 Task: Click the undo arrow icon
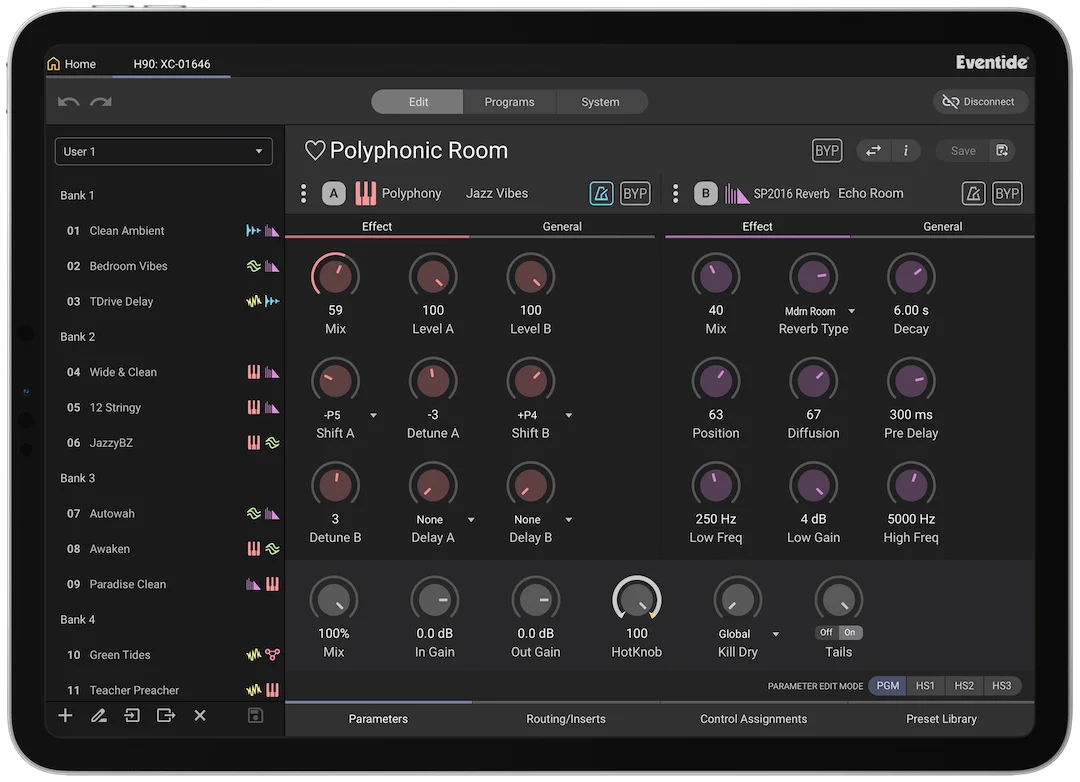68,102
